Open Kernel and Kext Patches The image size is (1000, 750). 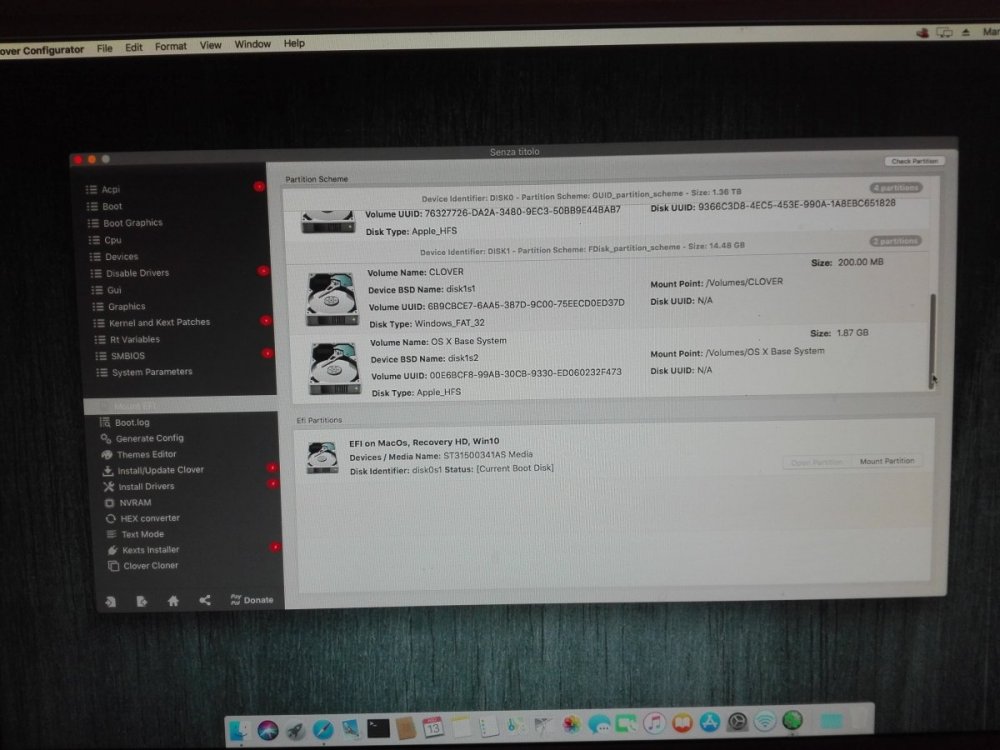pyautogui.click(x=159, y=323)
